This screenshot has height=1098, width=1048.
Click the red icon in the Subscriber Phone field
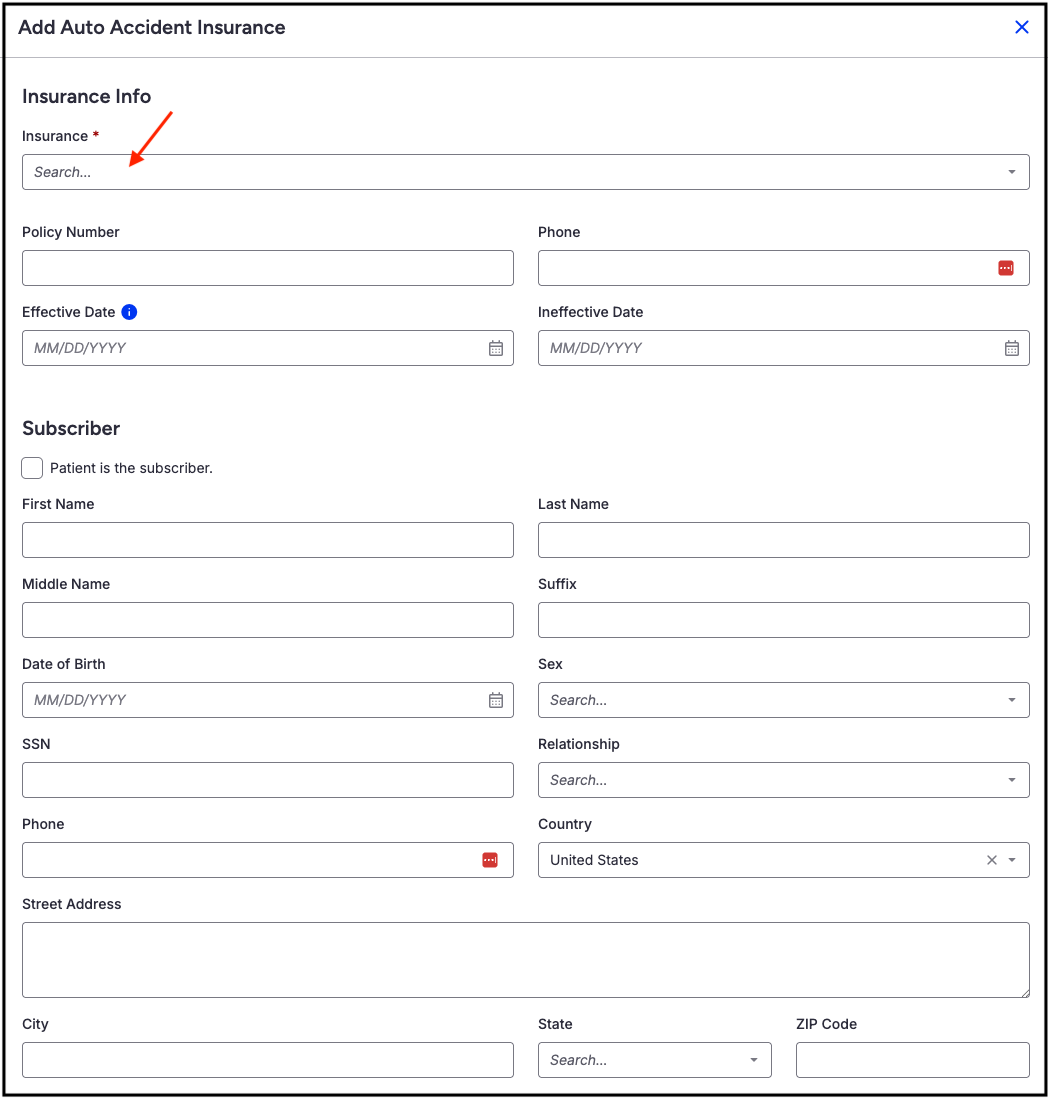tap(490, 860)
